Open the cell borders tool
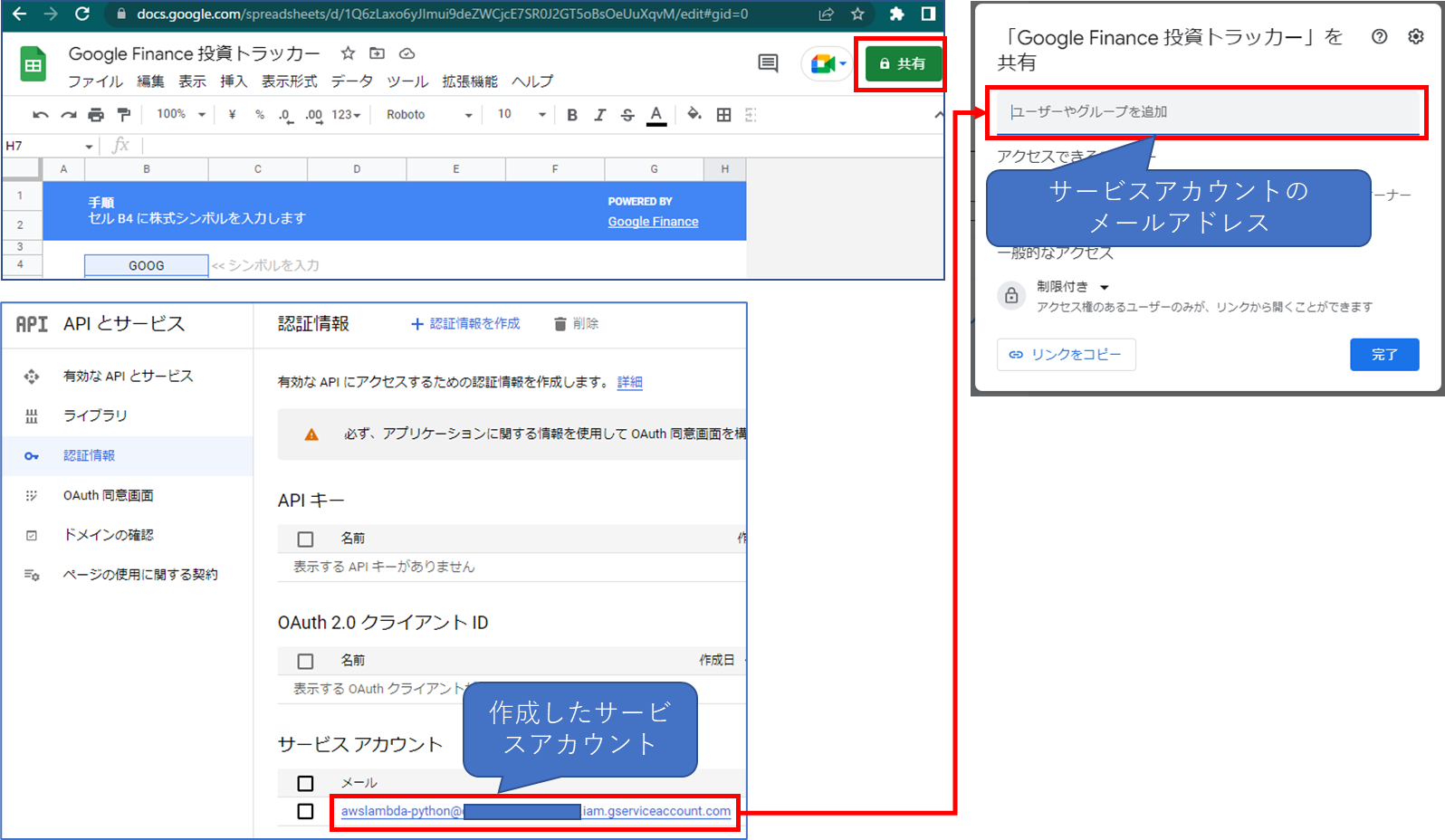This screenshot has height=840, width=1445. click(723, 115)
